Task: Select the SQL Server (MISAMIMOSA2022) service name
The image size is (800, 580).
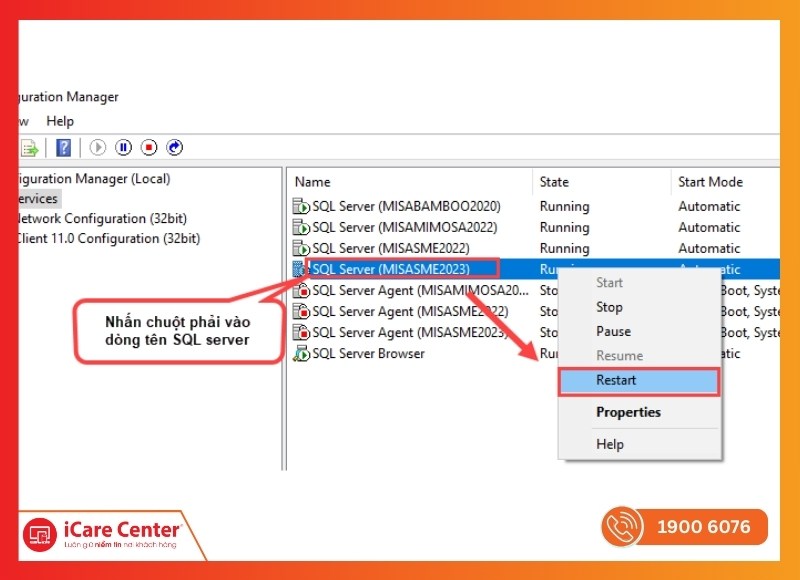Action: point(405,227)
